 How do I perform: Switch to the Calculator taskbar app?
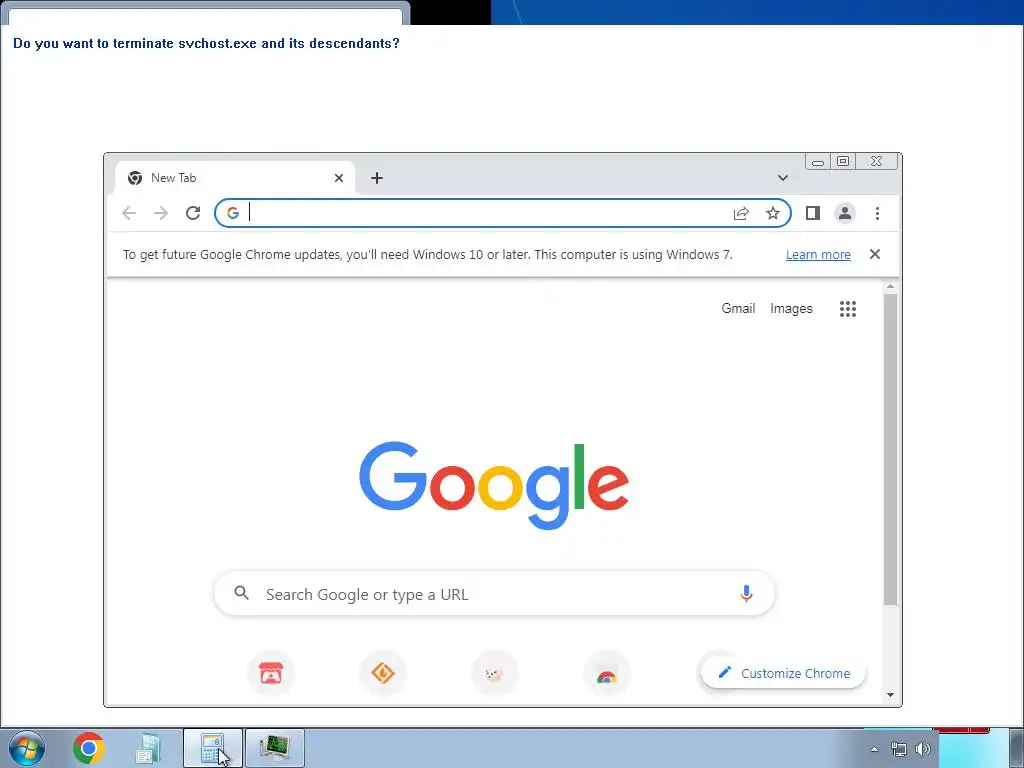click(x=213, y=748)
